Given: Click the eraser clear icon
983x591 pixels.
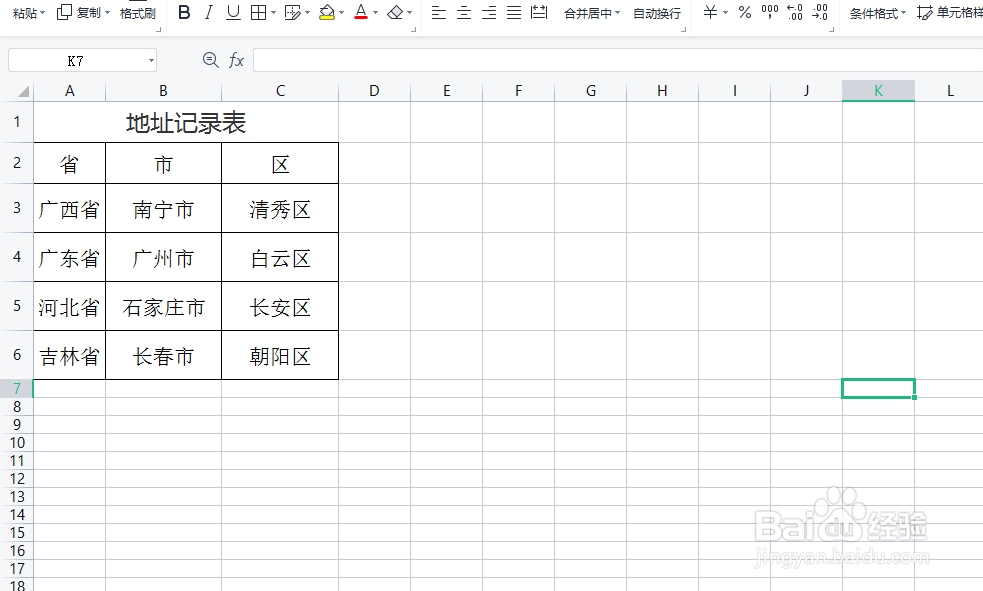Looking at the screenshot, I should point(395,12).
